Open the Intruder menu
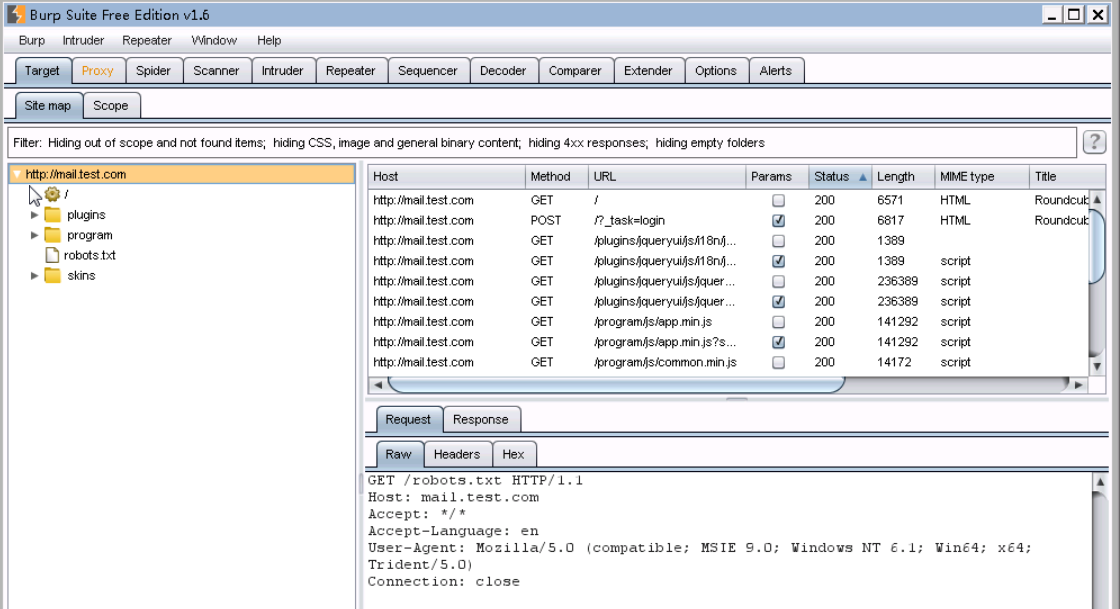The width and height of the screenshot is (1120, 609). [83, 41]
